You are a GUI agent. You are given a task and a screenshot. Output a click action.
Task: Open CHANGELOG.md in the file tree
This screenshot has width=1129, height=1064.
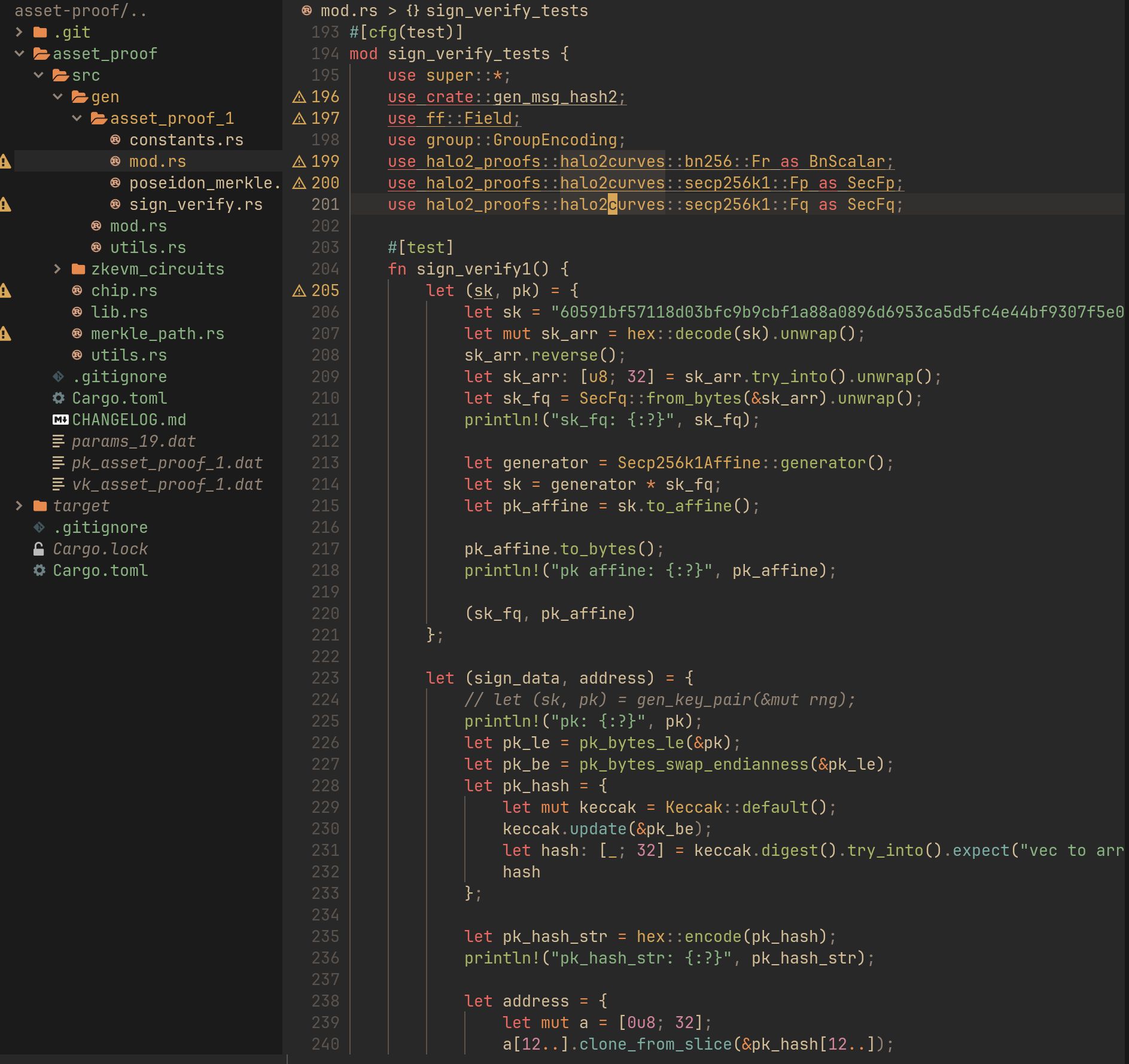(129, 420)
